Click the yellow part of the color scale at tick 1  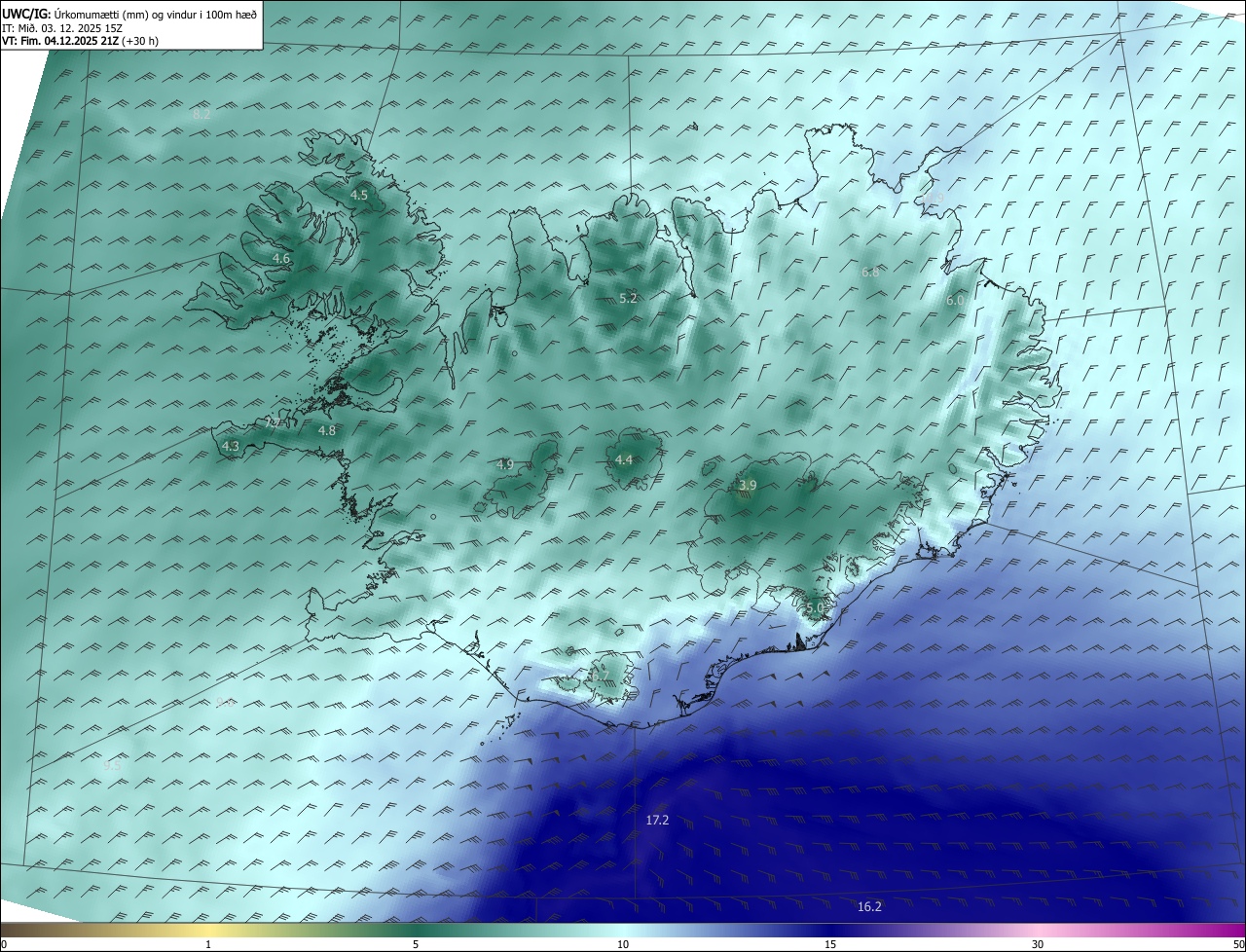pyautogui.click(x=208, y=931)
